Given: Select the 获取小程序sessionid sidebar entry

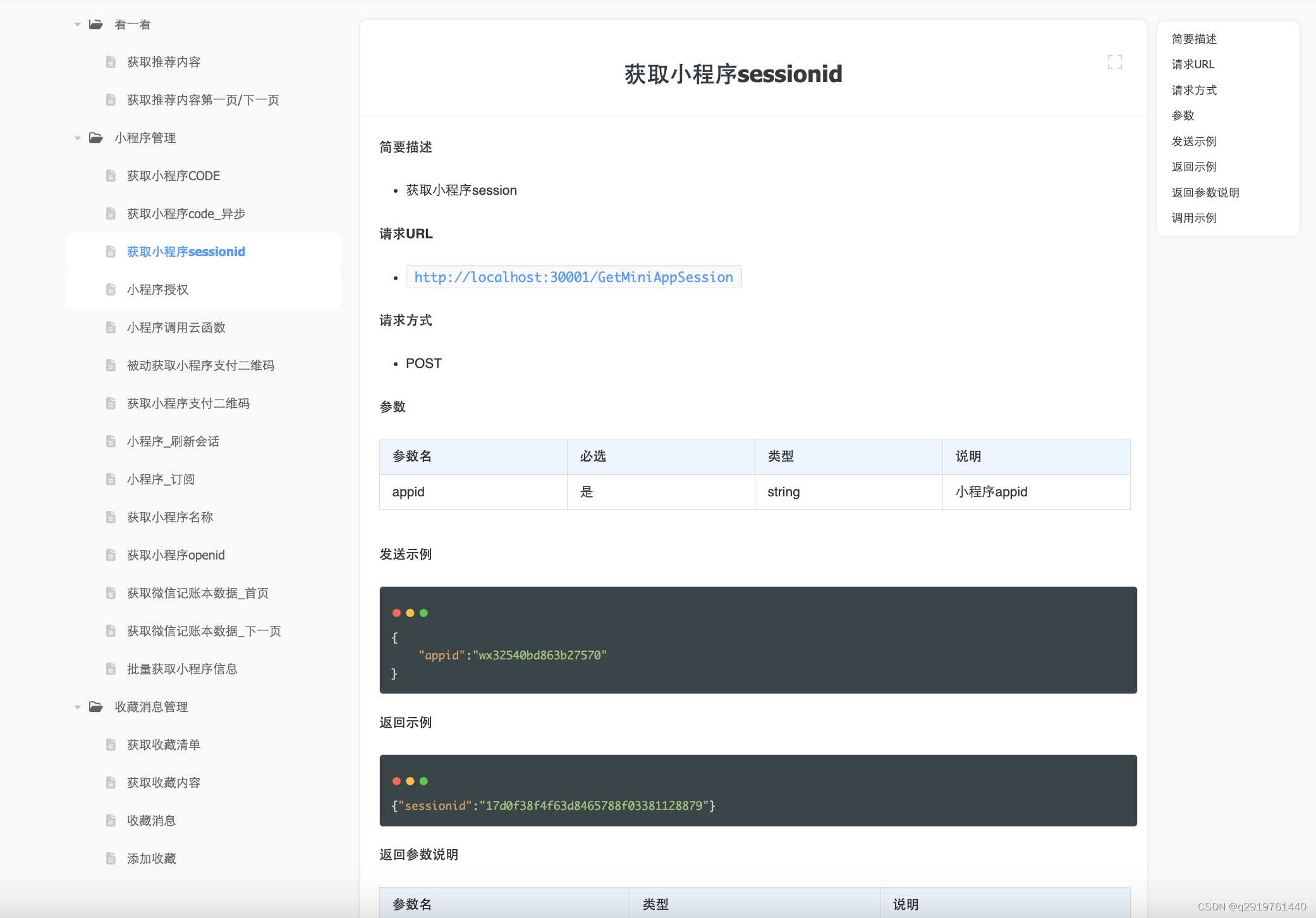Looking at the screenshot, I should coord(186,252).
